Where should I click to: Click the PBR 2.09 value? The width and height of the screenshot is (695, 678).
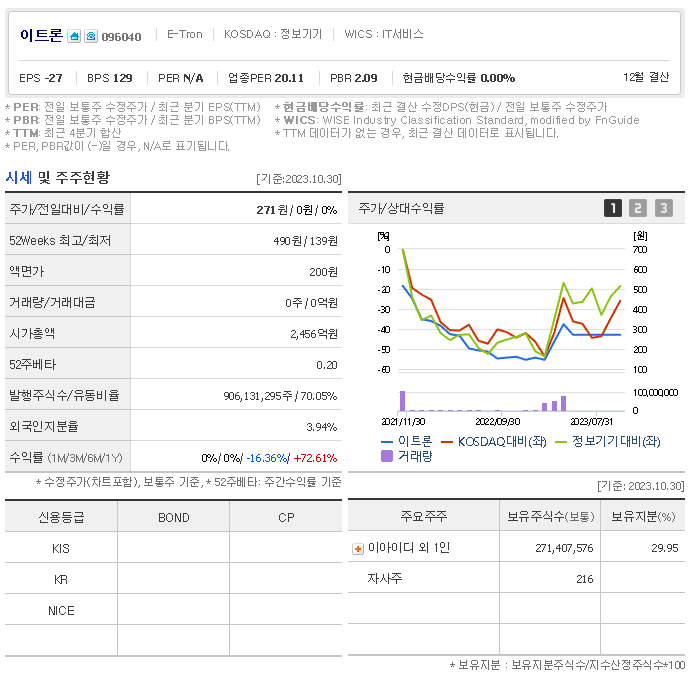354,78
